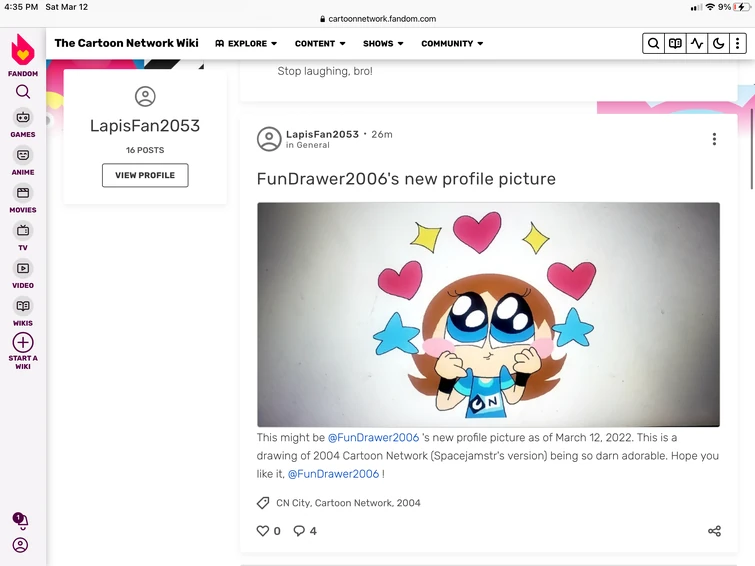The width and height of the screenshot is (755, 566).
Task: Open the Cartoon Network drawing image
Action: [488, 315]
